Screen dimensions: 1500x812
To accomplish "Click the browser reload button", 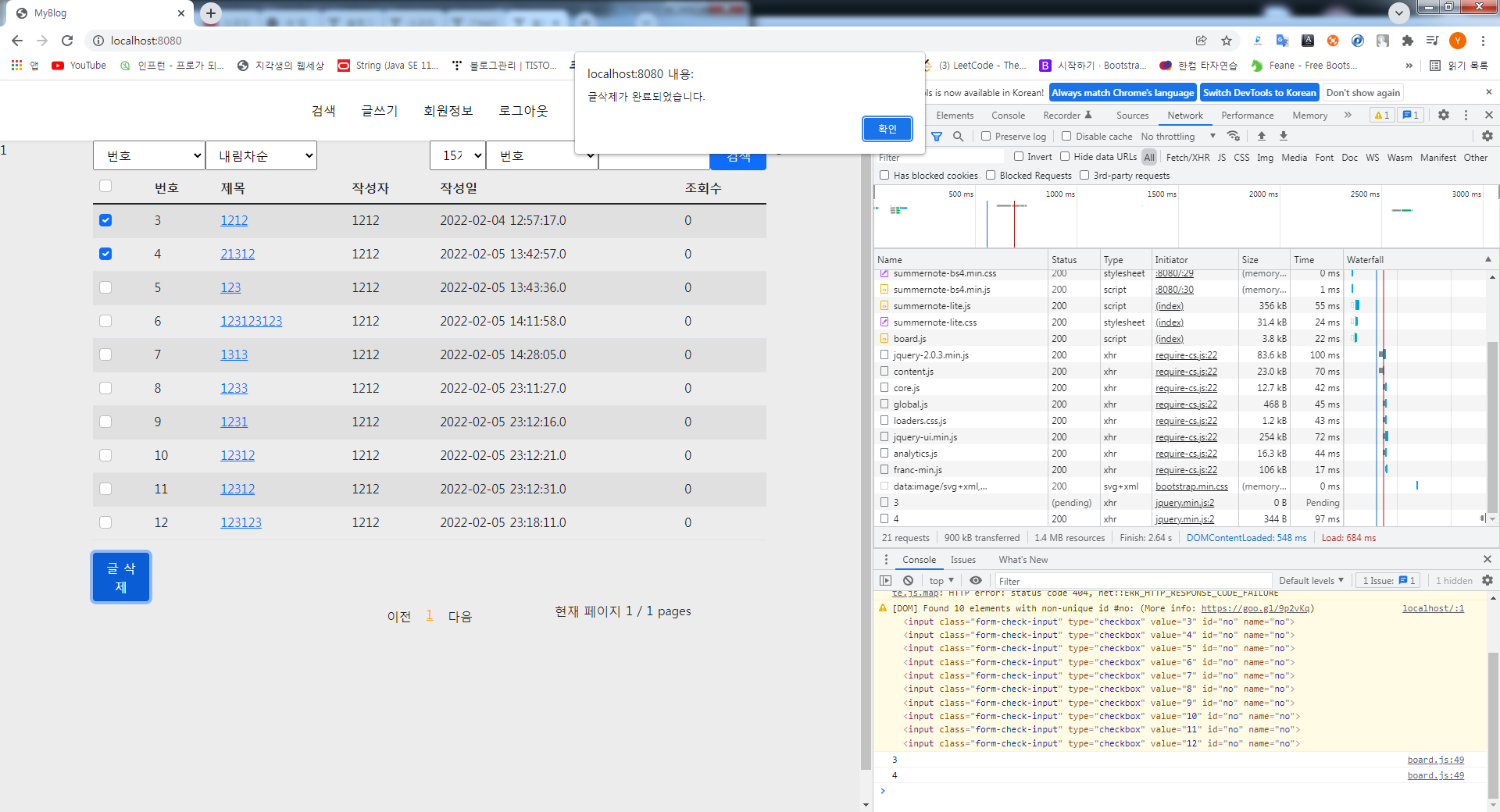I will coord(67,41).
